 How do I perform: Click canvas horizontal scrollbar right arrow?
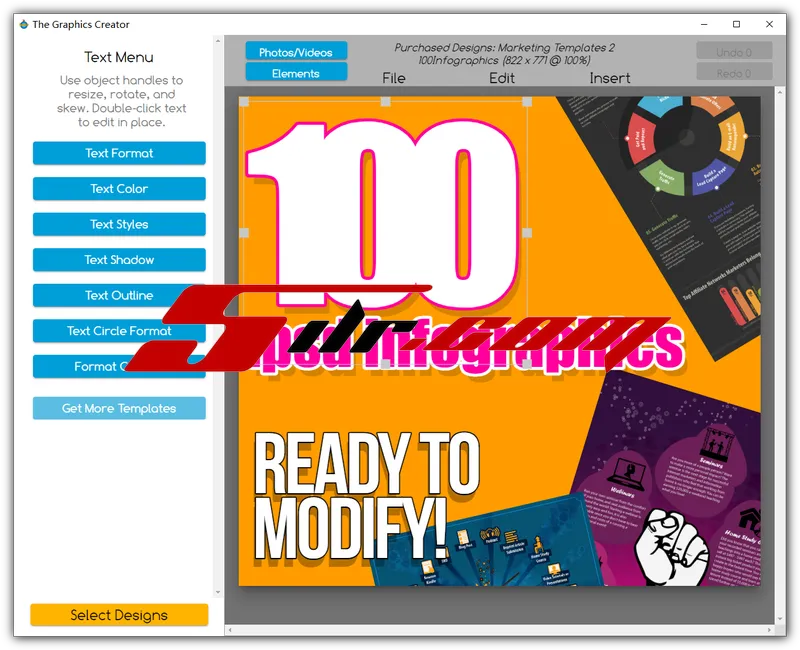769,631
